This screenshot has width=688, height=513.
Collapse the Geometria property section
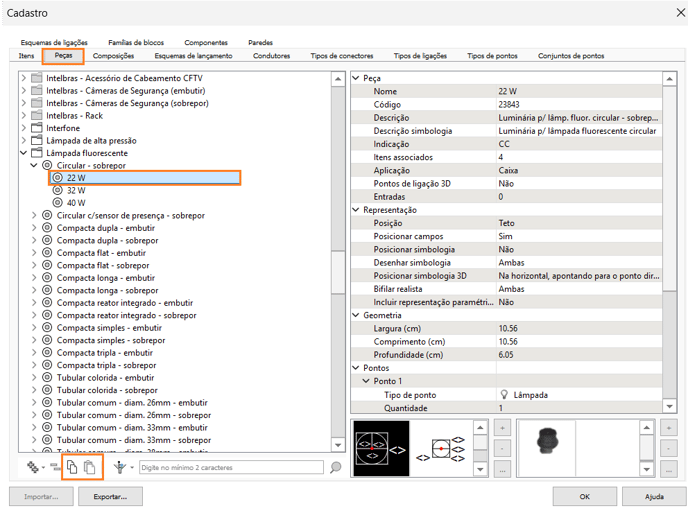pyautogui.click(x=355, y=315)
